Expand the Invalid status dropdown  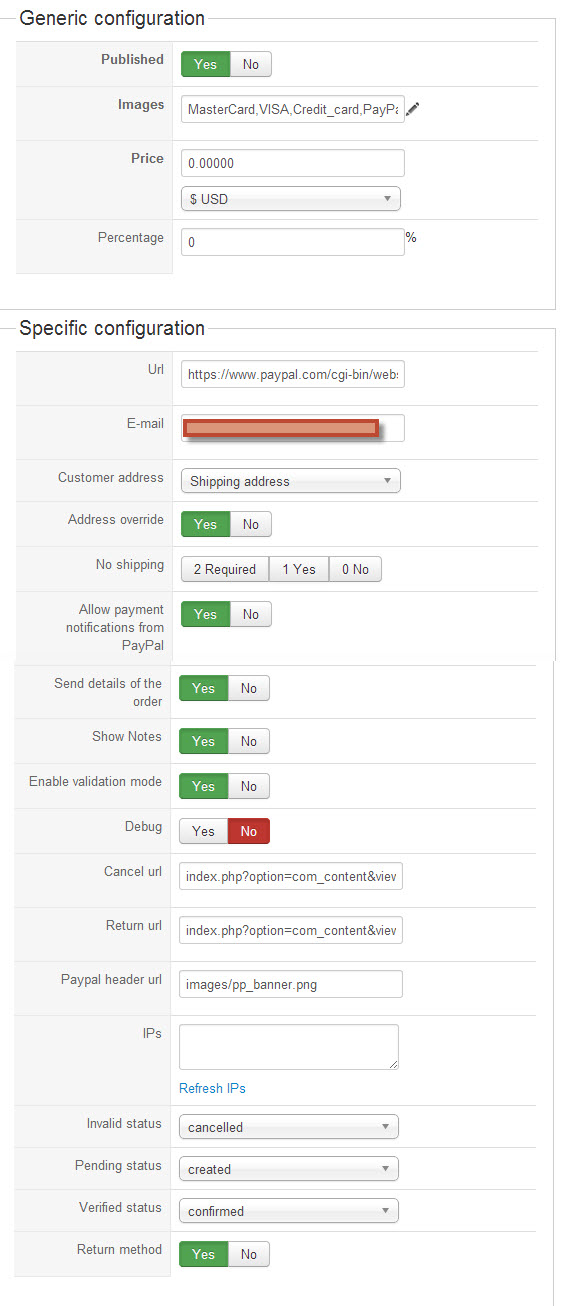[289, 1127]
